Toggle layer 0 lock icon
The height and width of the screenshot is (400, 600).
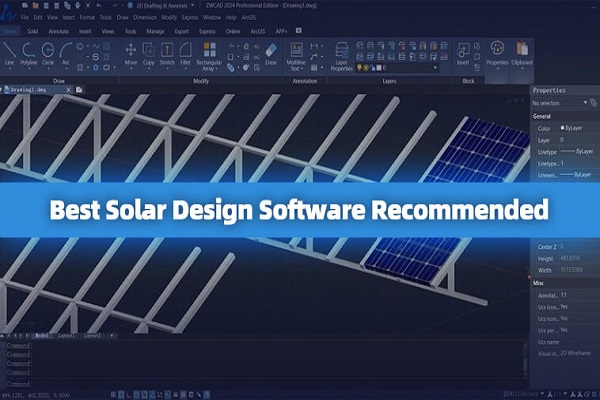(x=372, y=68)
